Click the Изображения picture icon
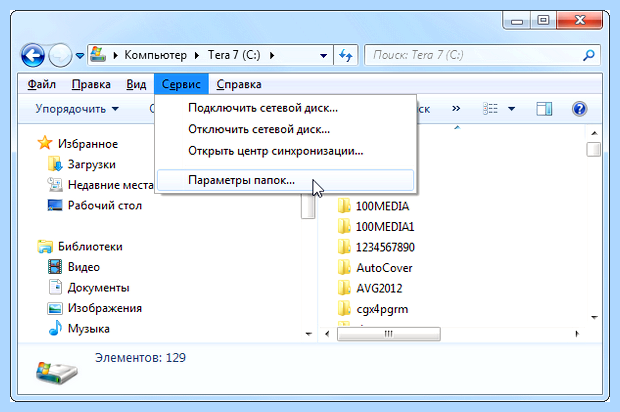 click(x=55, y=308)
